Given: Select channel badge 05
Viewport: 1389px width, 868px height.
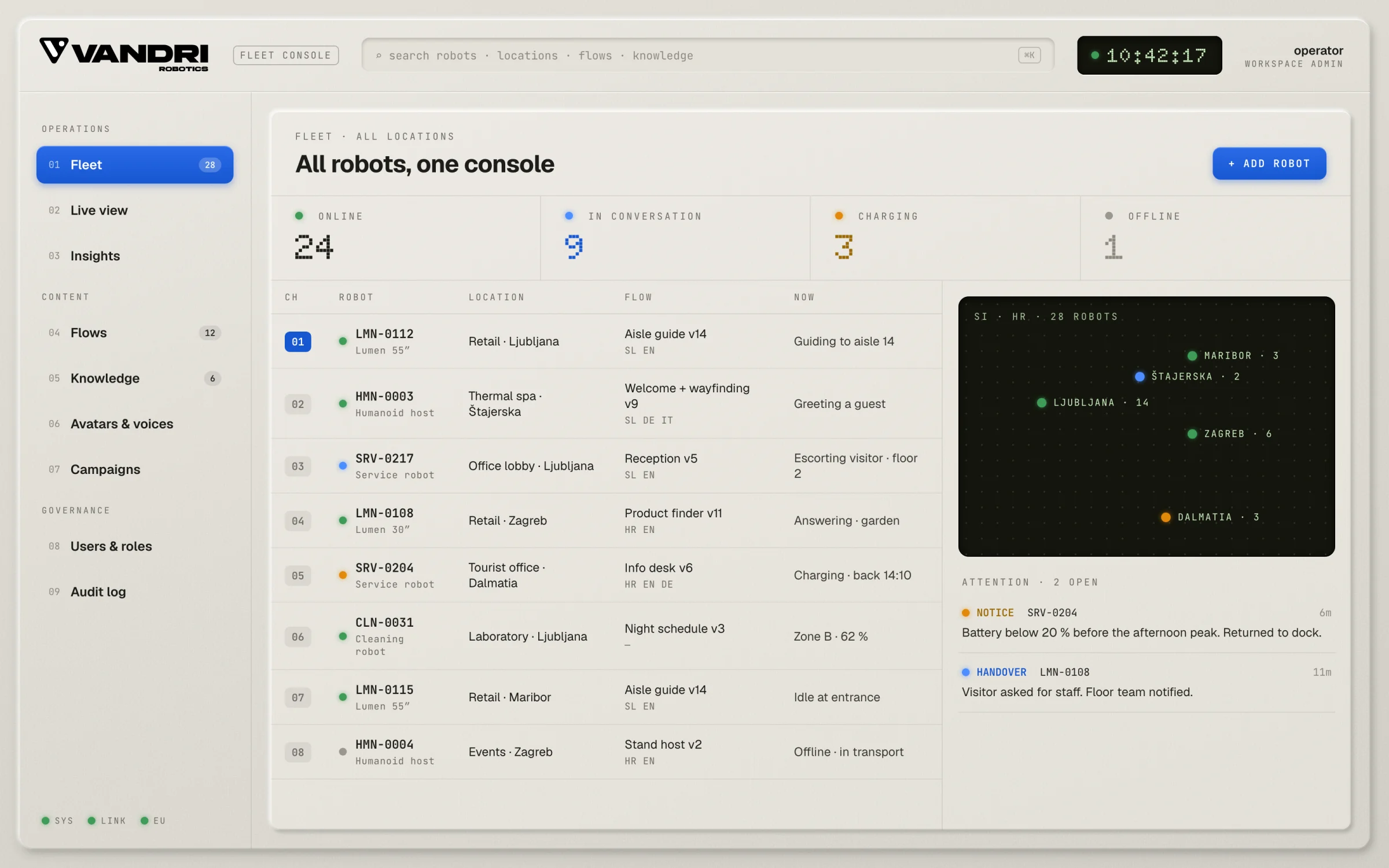Looking at the screenshot, I should point(297,575).
